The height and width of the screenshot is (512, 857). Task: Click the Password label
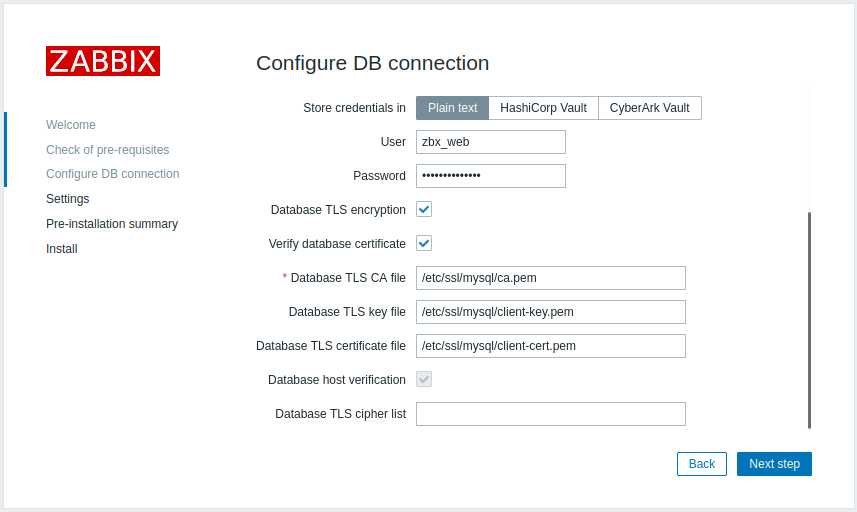(x=379, y=176)
